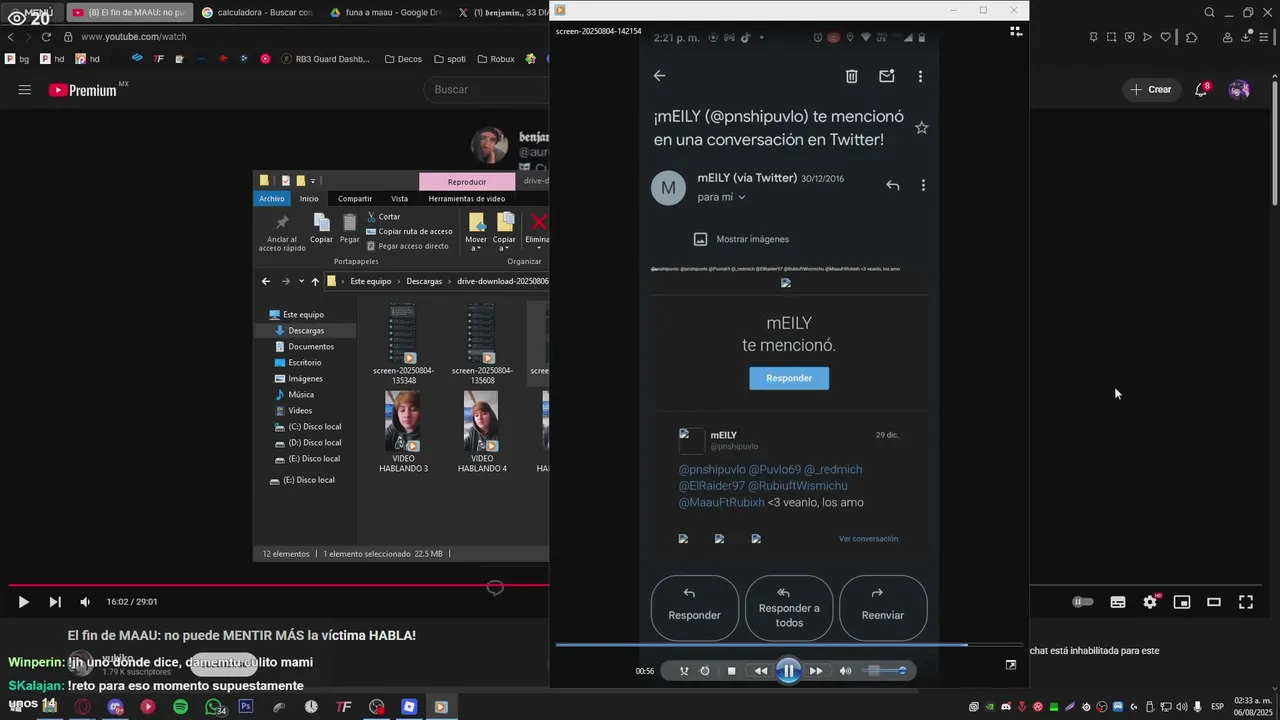Image resolution: width=1280 pixels, height=720 pixels.
Task: Open the email top three-dot menu
Action: click(x=920, y=76)
